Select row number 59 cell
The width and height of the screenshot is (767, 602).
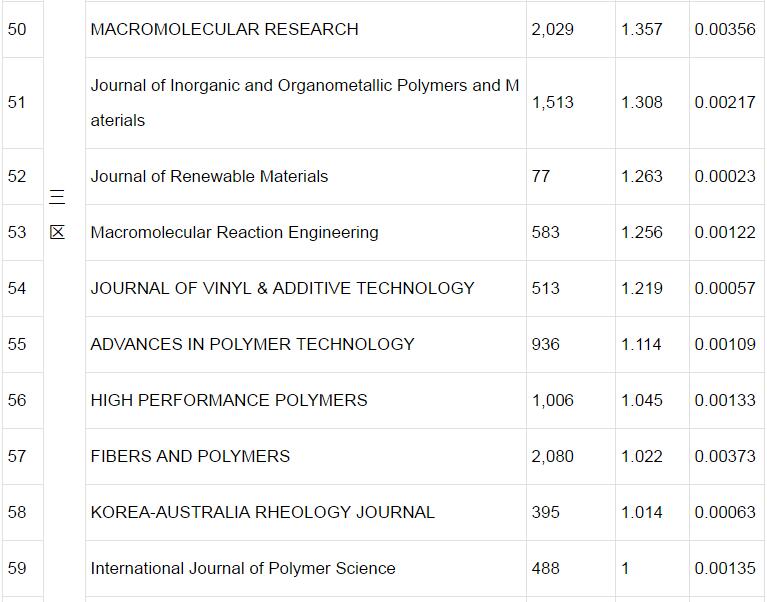(x=17, y=568)
